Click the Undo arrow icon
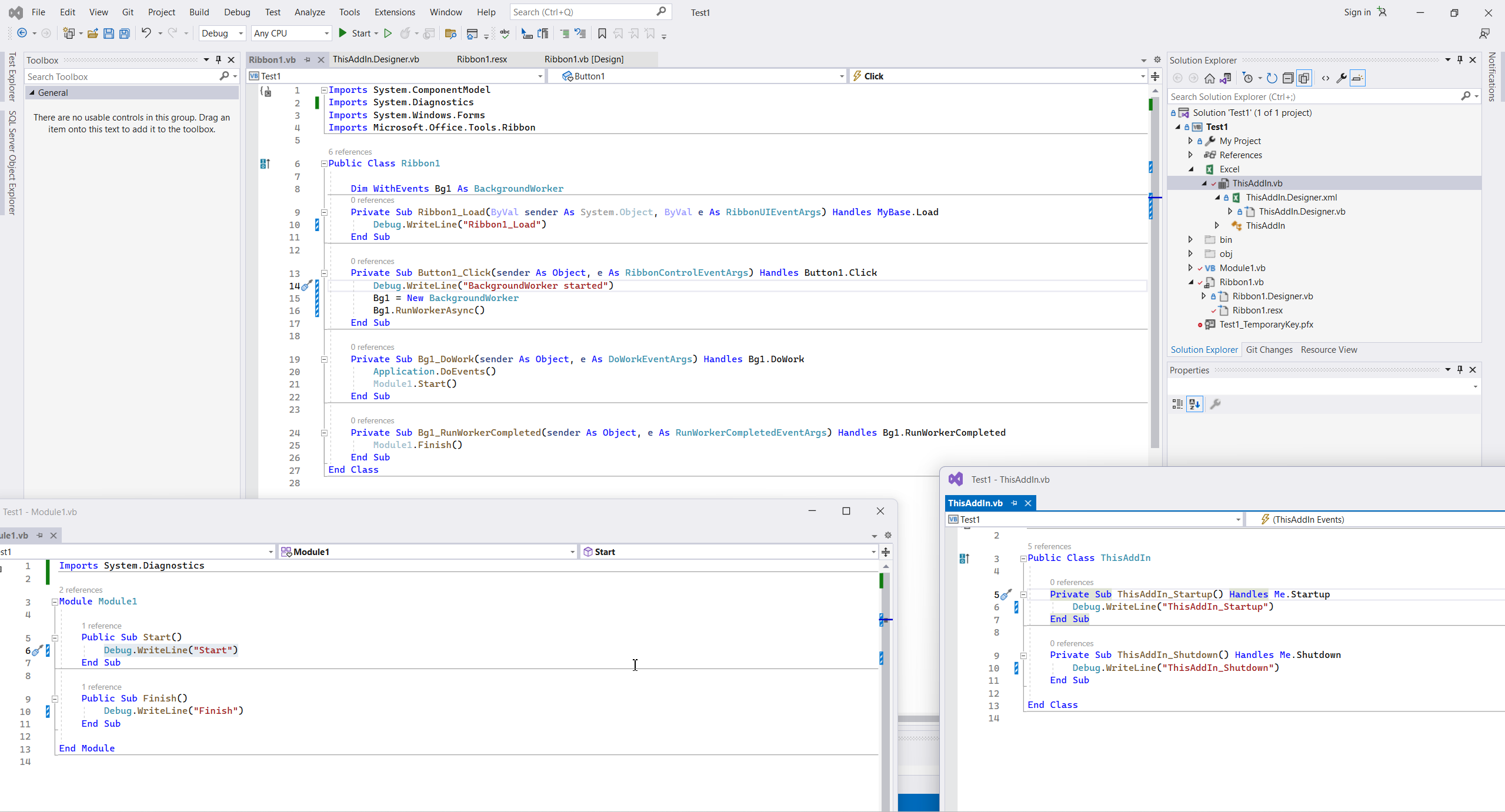 point(146,34)
